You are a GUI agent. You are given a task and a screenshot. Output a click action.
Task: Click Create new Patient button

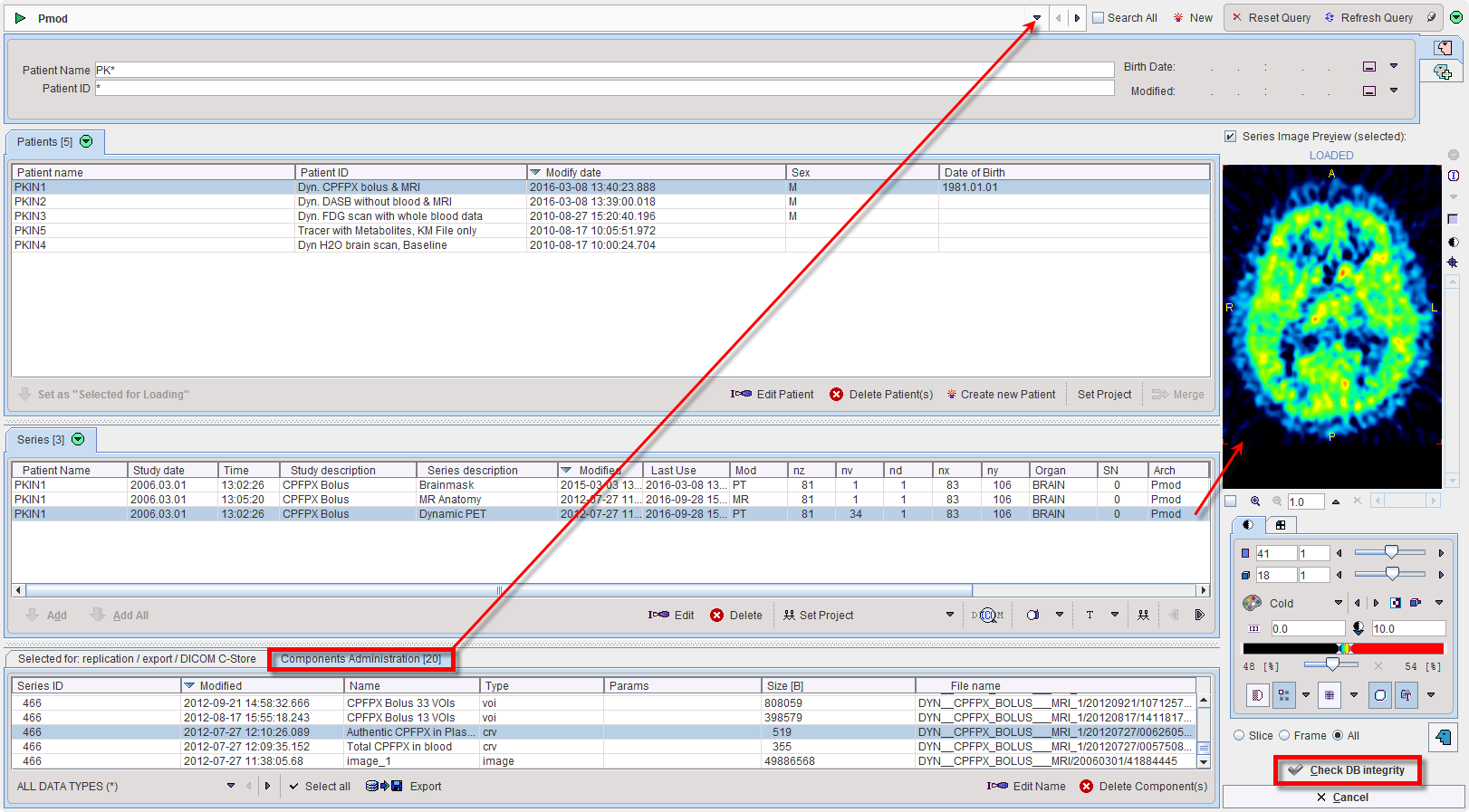[1001, 395]
